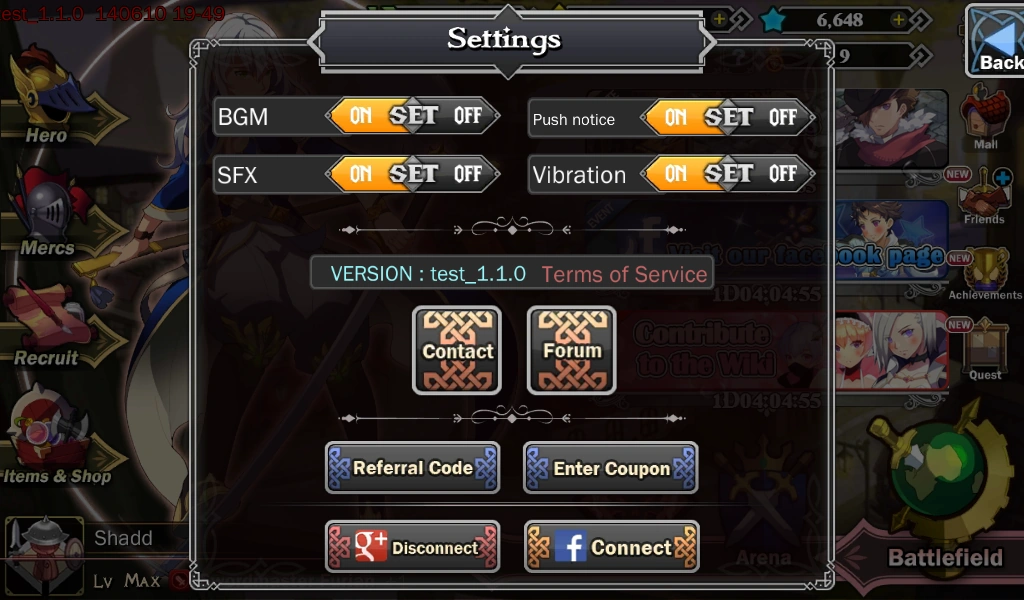
Task: Open the Forum button
Action: coord(571,351)
